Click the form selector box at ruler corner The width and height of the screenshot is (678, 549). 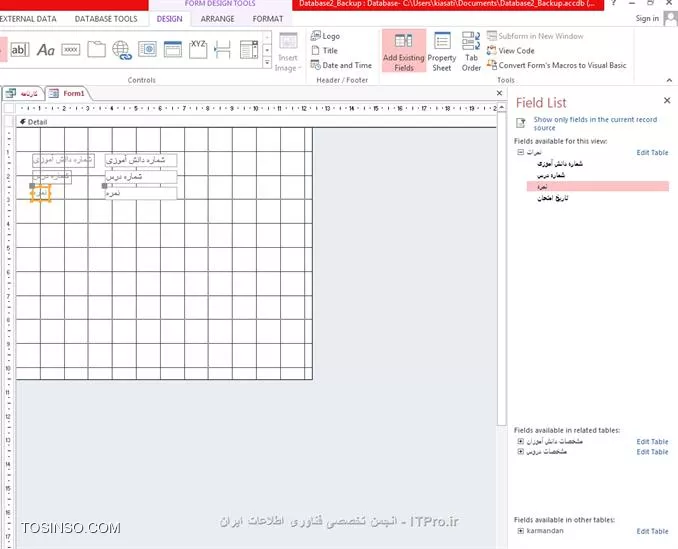(9, 108)
